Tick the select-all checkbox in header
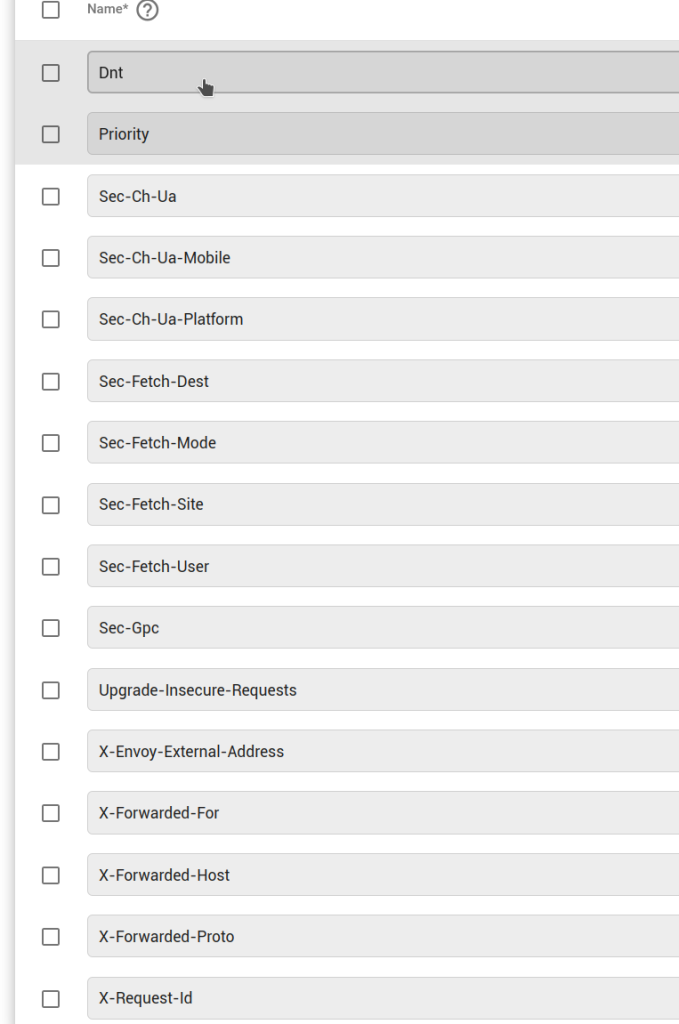 tap(51, 10)
